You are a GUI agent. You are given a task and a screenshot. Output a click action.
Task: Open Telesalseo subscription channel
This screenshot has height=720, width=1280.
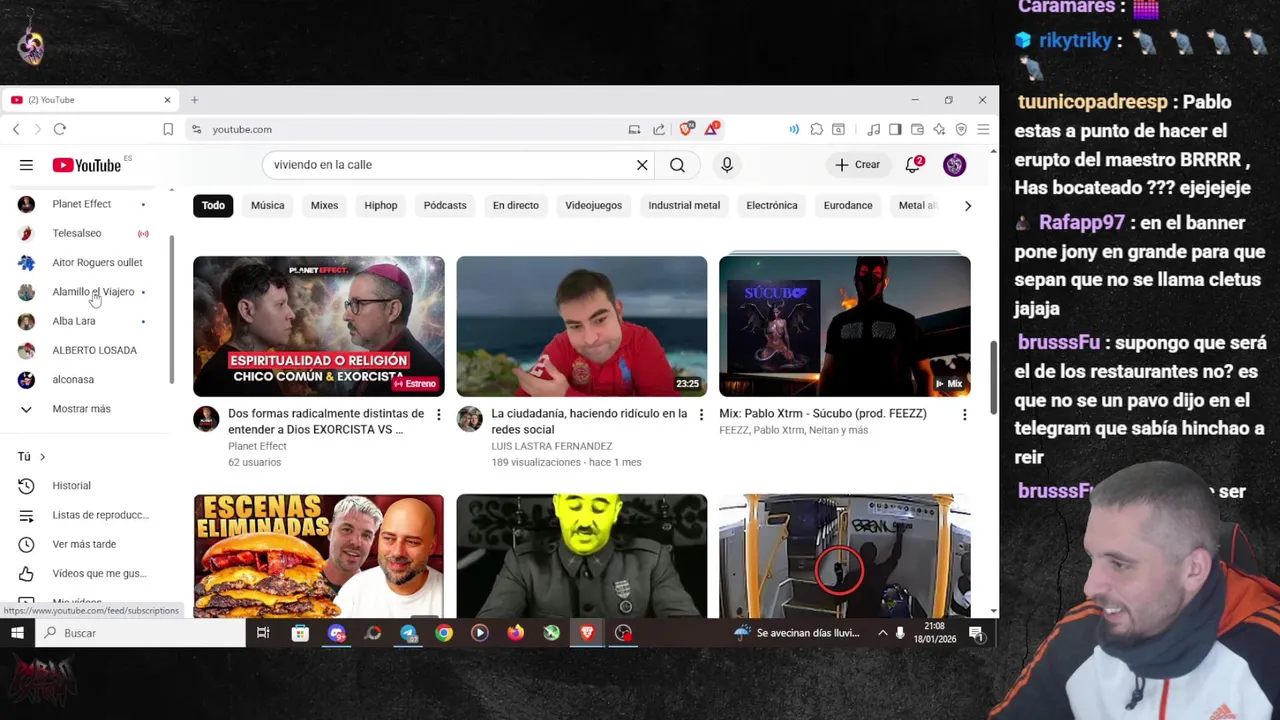click(82, 233)
